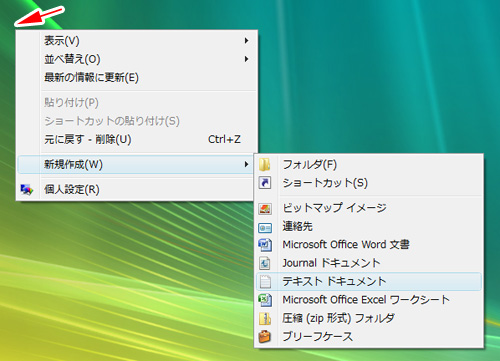
Task: Click the briefcase icon beside ブリーフケース
Action: pyautogui.click(x=265, y=336)
